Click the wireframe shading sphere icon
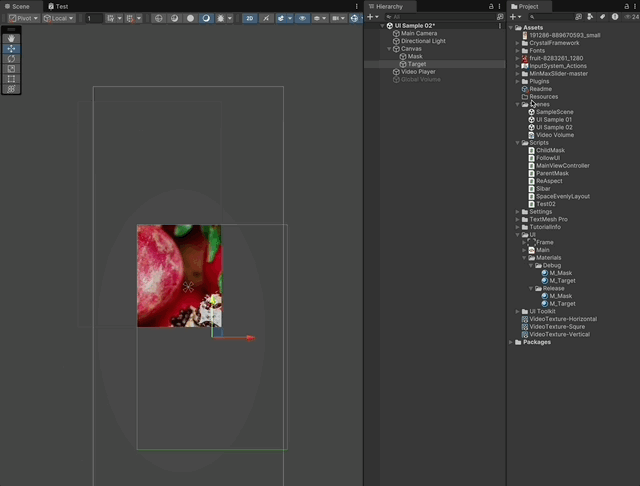This screenshot has width=640, height=486. pyautogui.click(x=174, y=18)
